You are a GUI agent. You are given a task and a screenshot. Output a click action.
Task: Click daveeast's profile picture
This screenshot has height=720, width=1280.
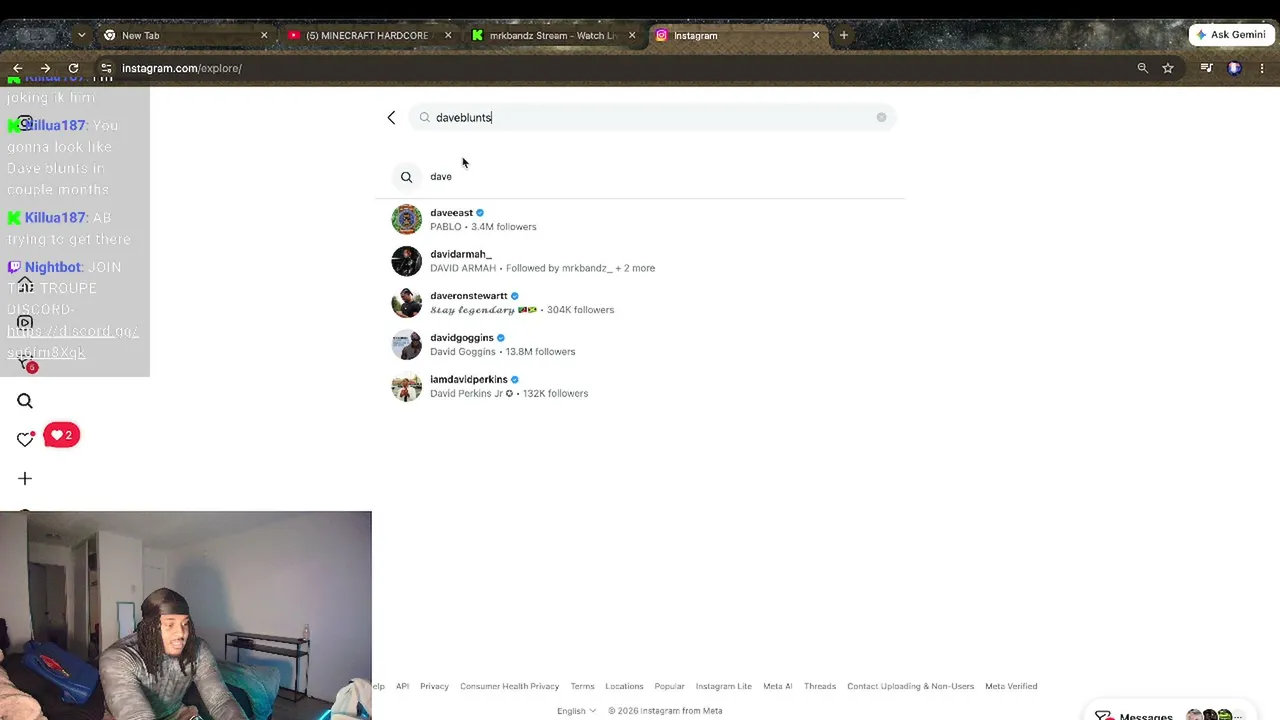(x=406, y=219)
